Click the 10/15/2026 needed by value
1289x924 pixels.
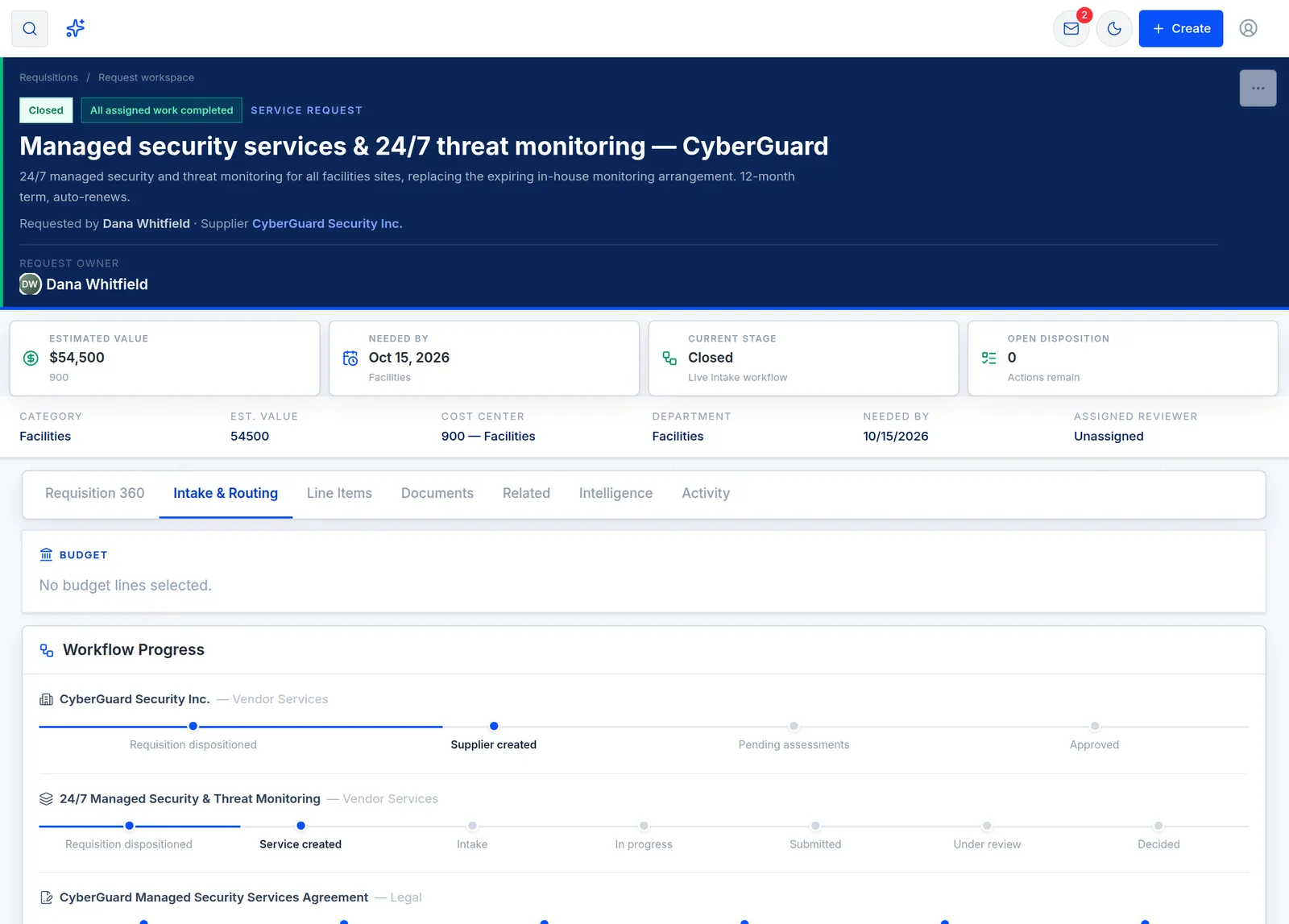pyautogui.click(x=896, y=437)
